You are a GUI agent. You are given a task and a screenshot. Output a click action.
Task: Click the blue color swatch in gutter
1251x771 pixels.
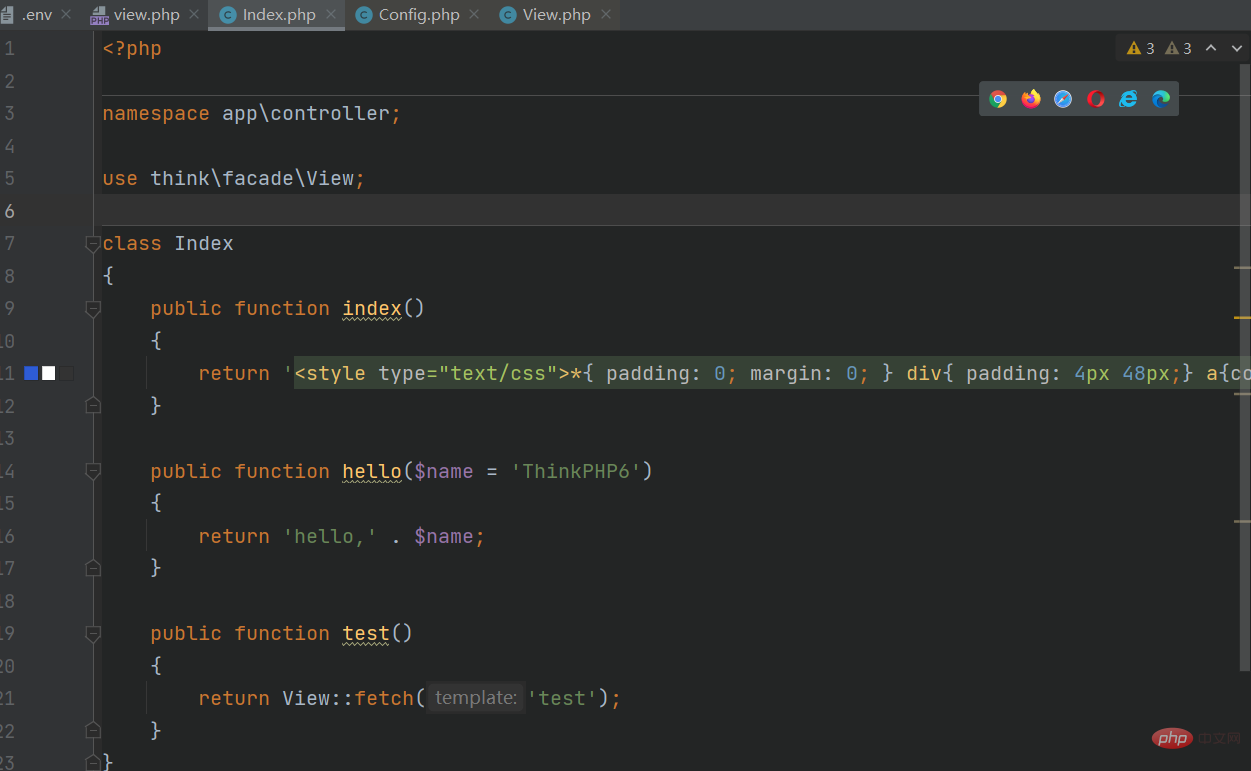pyautogui.click(x=31, y=373)
